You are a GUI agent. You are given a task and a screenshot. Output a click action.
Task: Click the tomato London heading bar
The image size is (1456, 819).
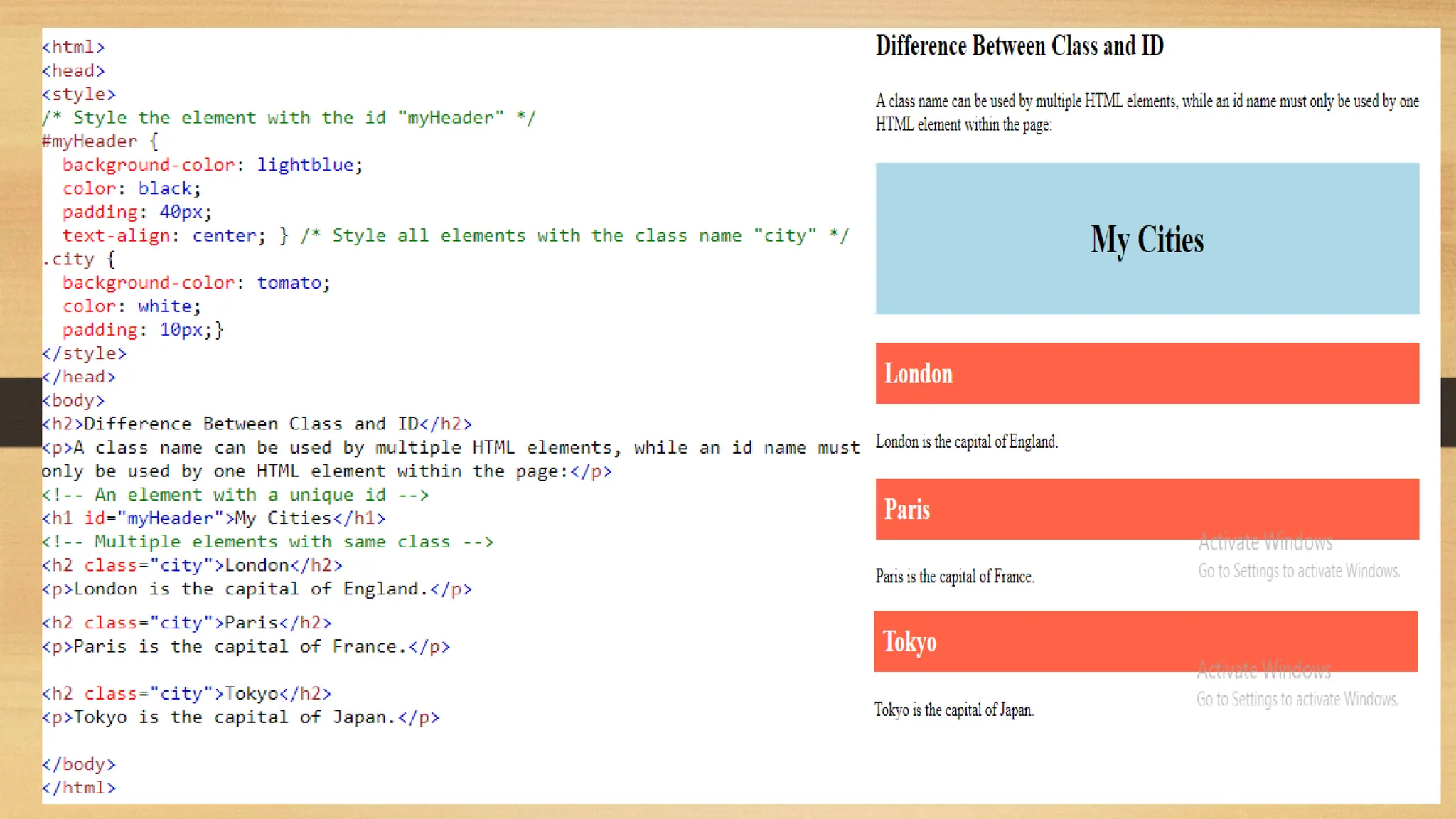(x=1147, y=373)
